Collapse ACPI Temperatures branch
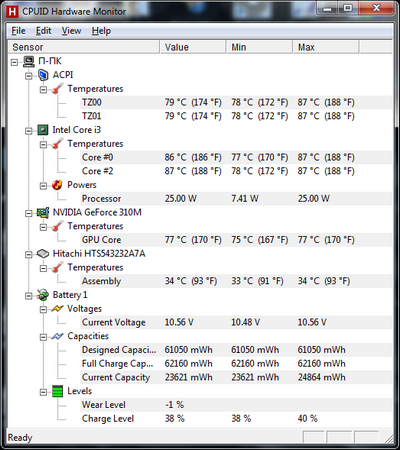Screen dimensions: 400x450 click(43, 90)
